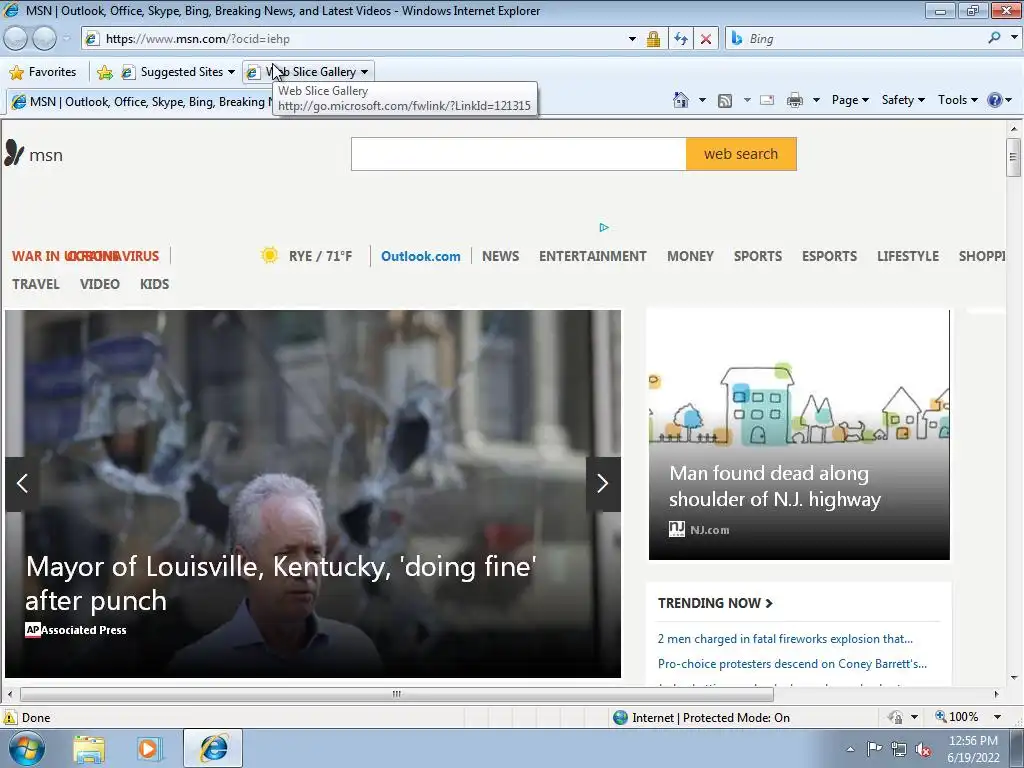Screen dimensions: 1024x768
Task: Click the zoom level magnifier icon
Action: (x=940, y=716)
